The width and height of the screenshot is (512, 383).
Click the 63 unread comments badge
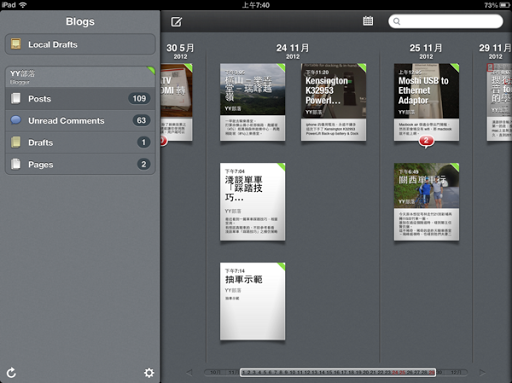pyautogui.click(x=141, y=120)
